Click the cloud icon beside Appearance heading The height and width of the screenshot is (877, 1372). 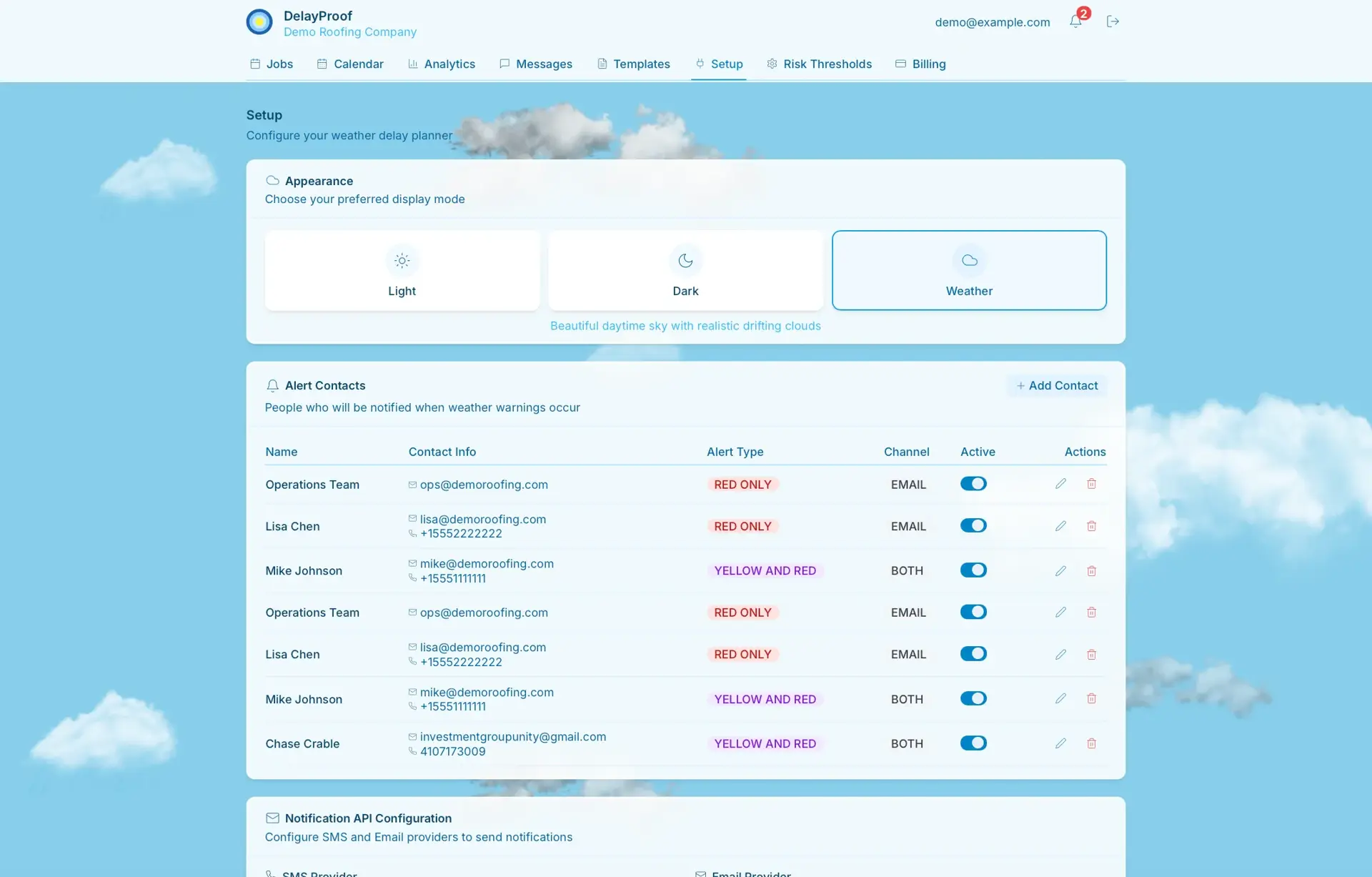click(272, 181)
